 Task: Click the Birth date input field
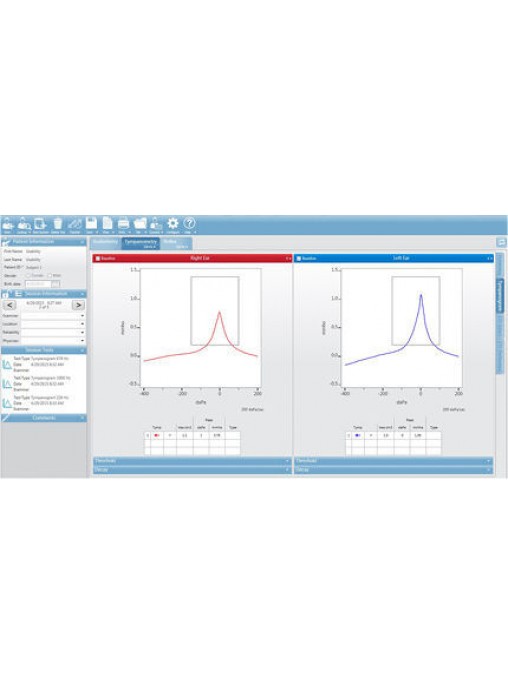tap(38, 284)
